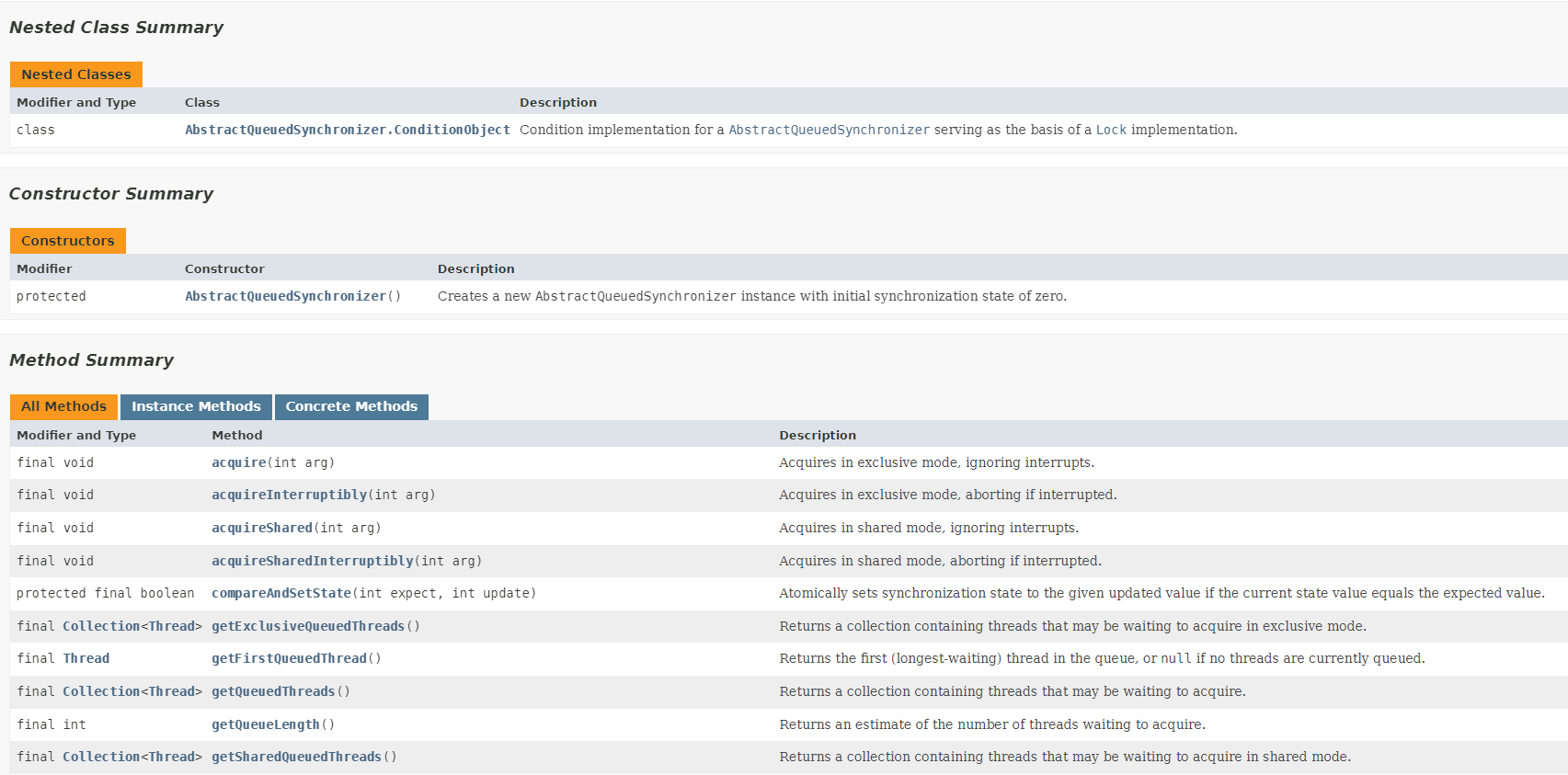Image resolution: width=1568 pixels, height=775 pixels.
Task: Open the compareAndSetState method link
Action: coord(281,593)
